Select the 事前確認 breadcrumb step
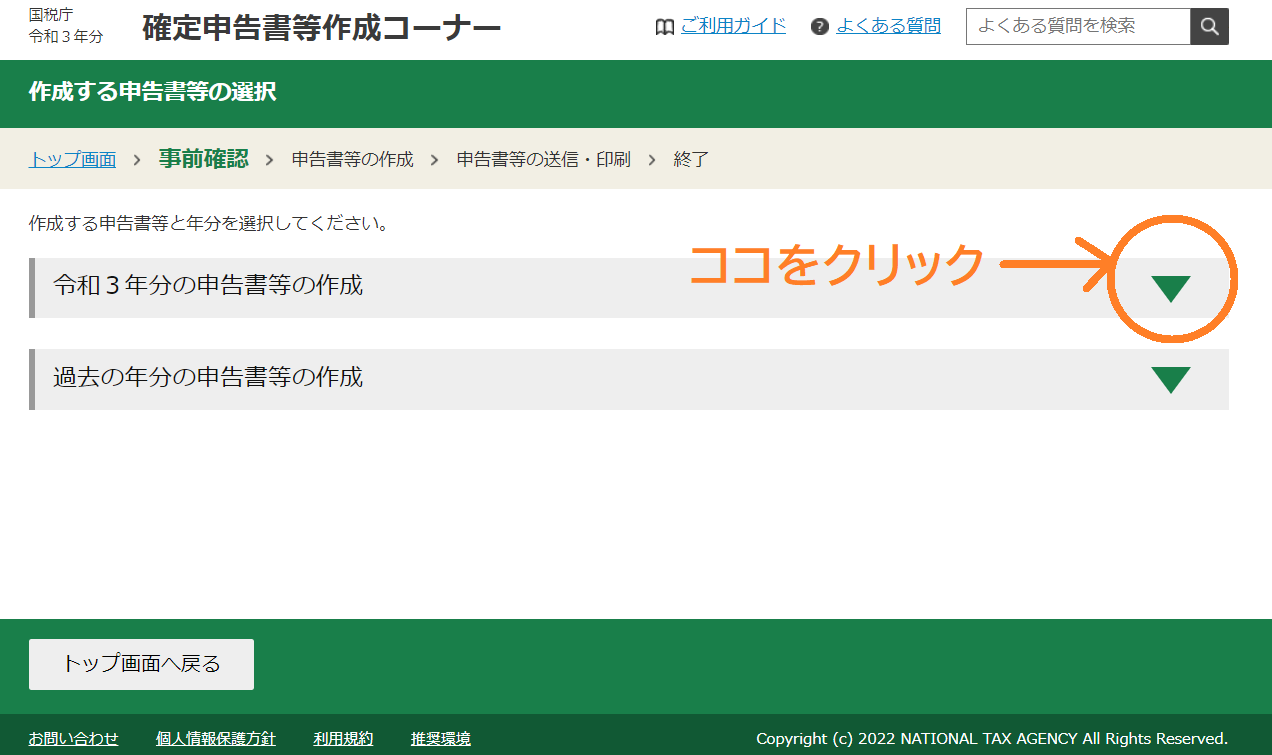Viewport: 1272px width, 755px height. (203, 159)
